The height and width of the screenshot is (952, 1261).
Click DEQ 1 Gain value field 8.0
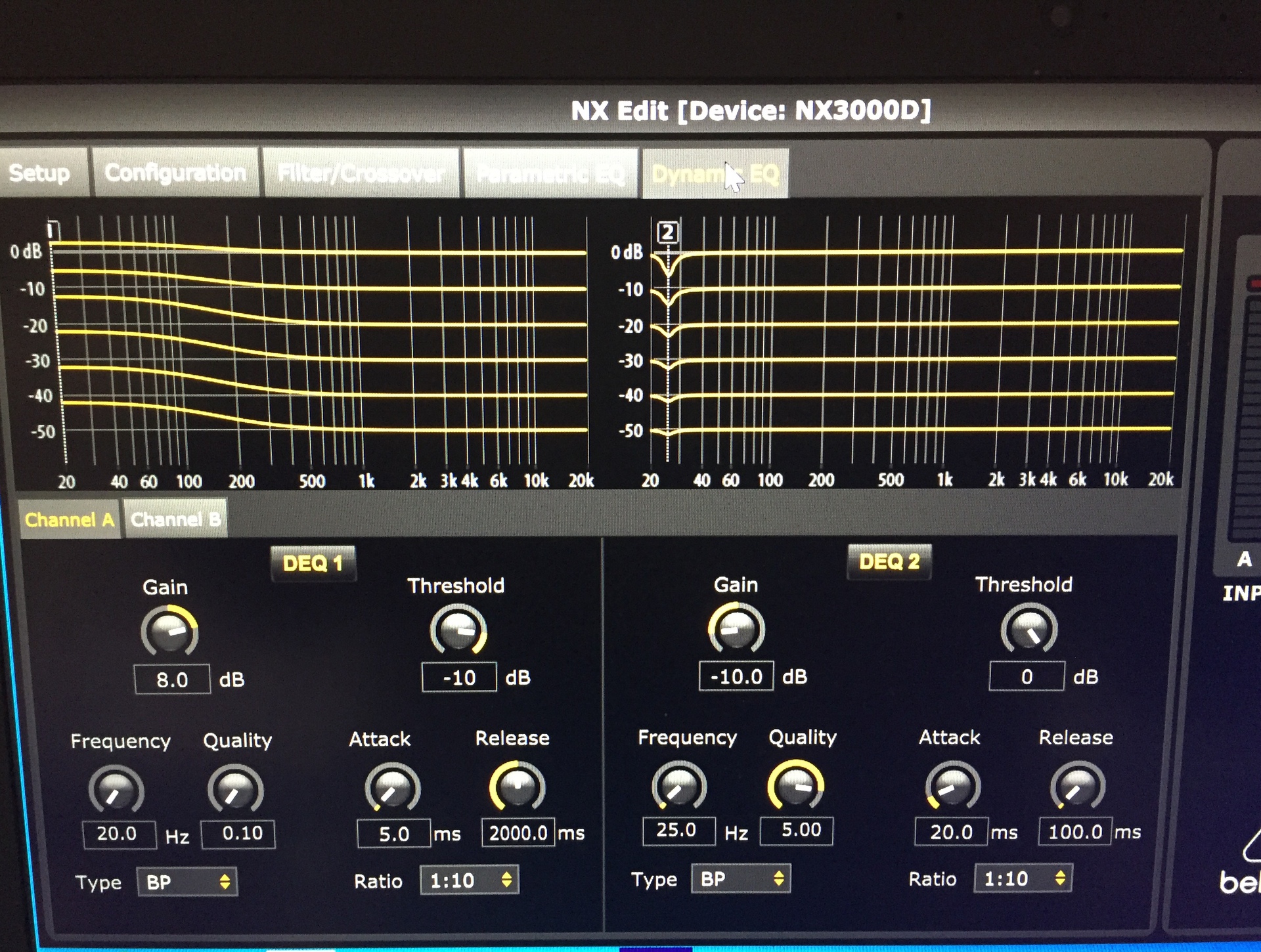pos(172,680)
